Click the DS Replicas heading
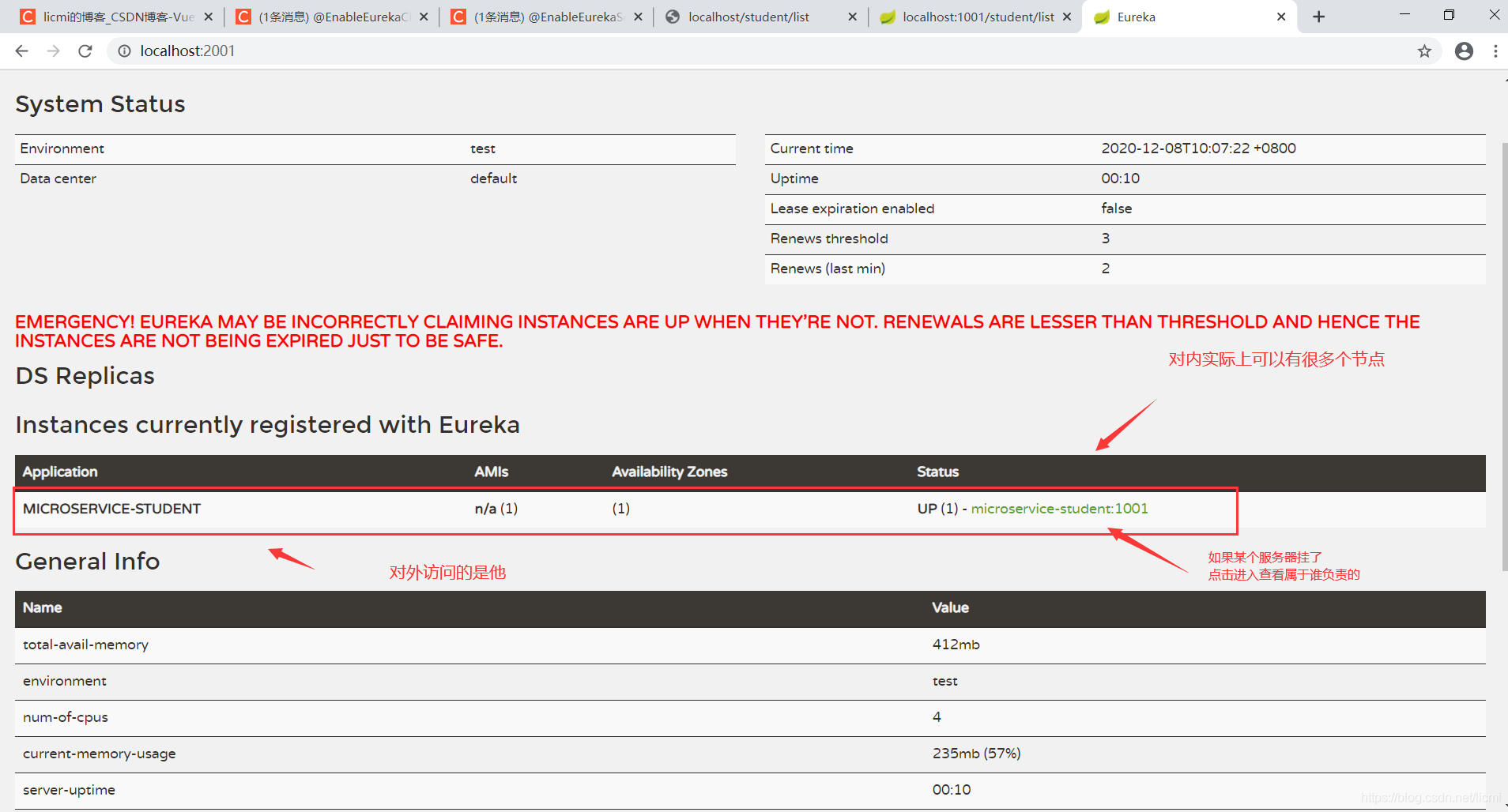 click(x=85, y=376)
